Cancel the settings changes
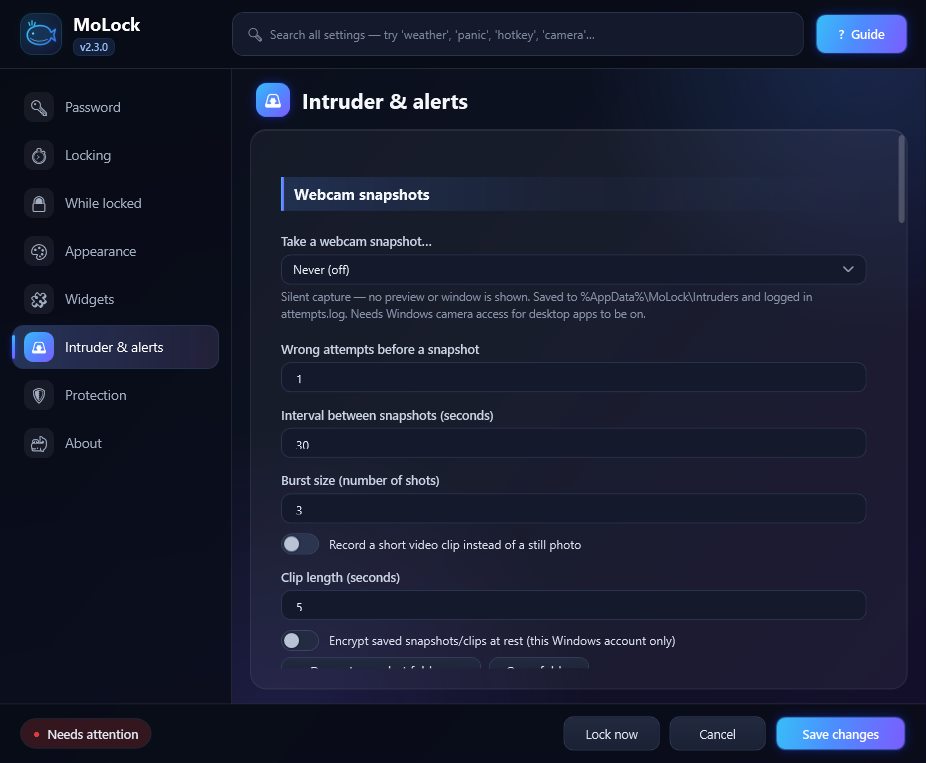 pos(718,734)
